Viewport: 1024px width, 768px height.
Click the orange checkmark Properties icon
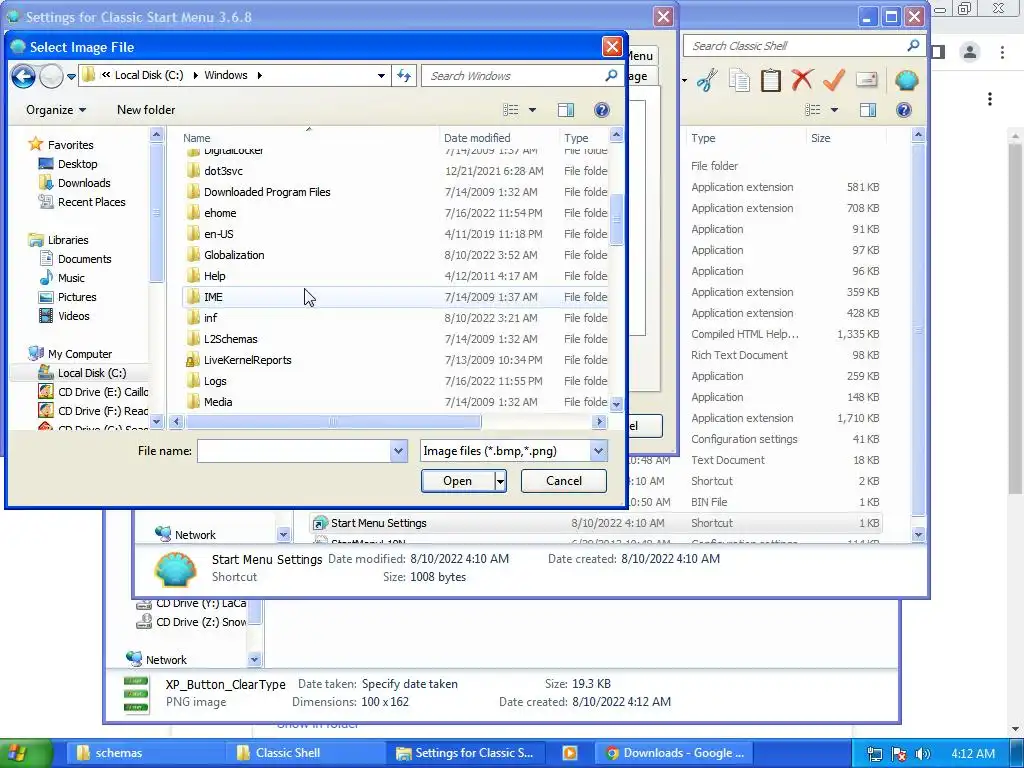(x=834, y=80)
